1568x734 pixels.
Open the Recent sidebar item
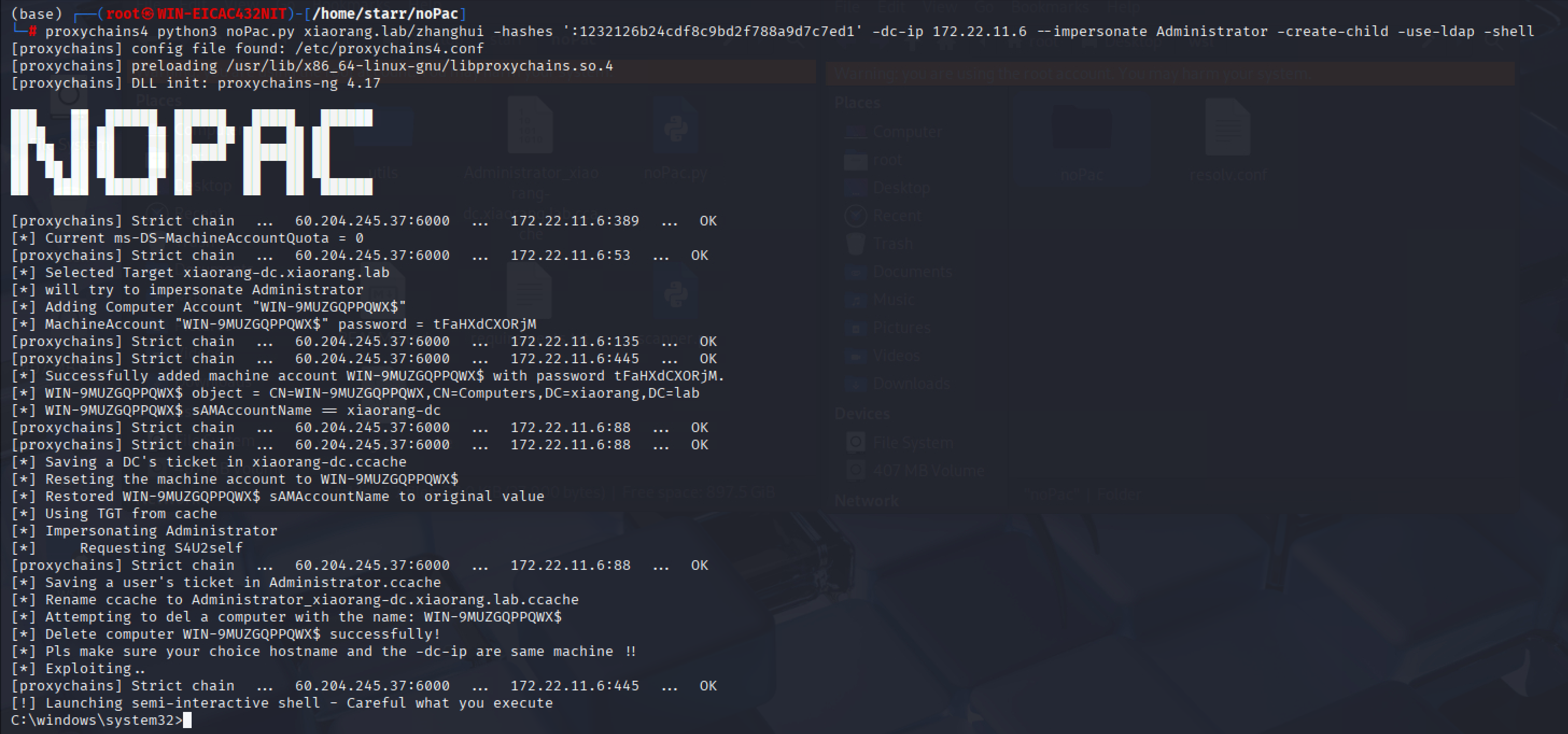tap(896, 215)
